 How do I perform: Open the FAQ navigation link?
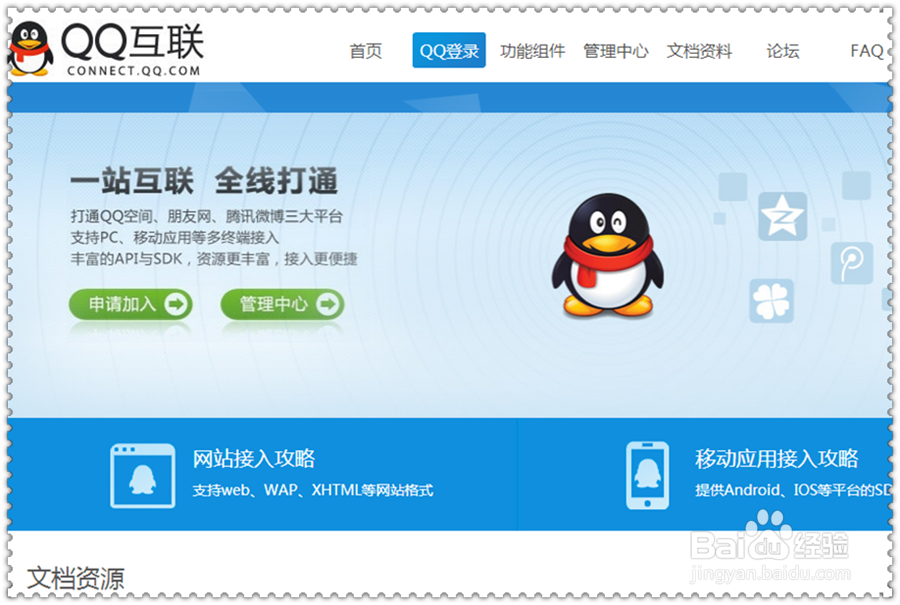click(866, 51)
